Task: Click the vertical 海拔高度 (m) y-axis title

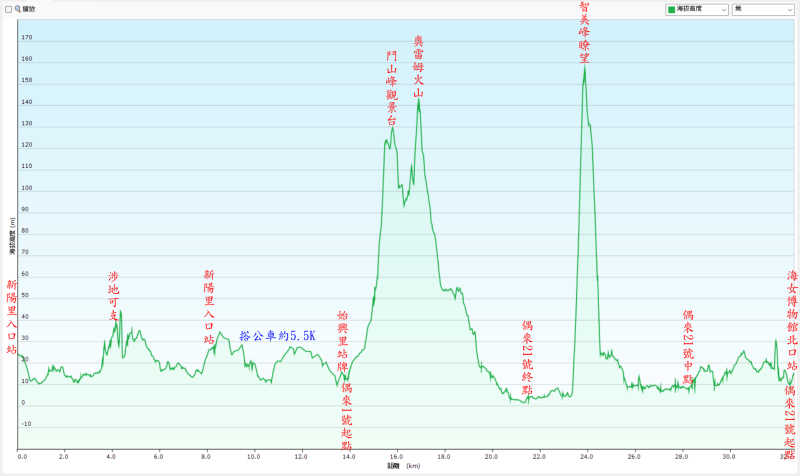Action: pyautogui.click(x=12, y=236)
